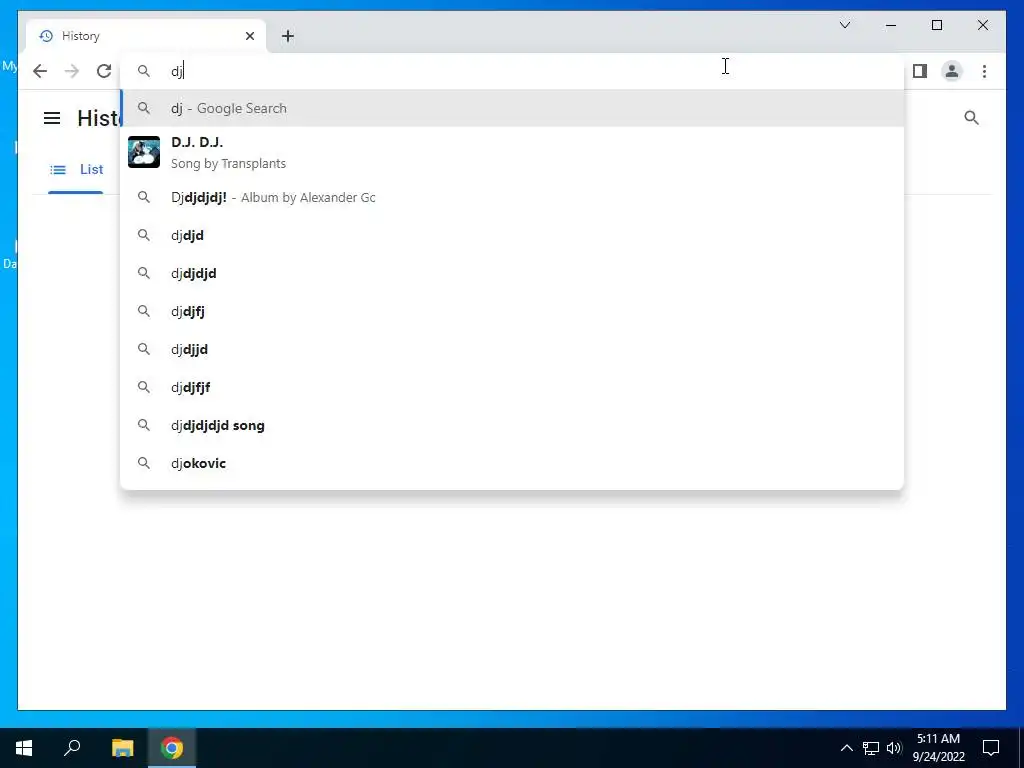Switch to the List view tab
Screen dimensions: 1024x768
pos(76,170)
